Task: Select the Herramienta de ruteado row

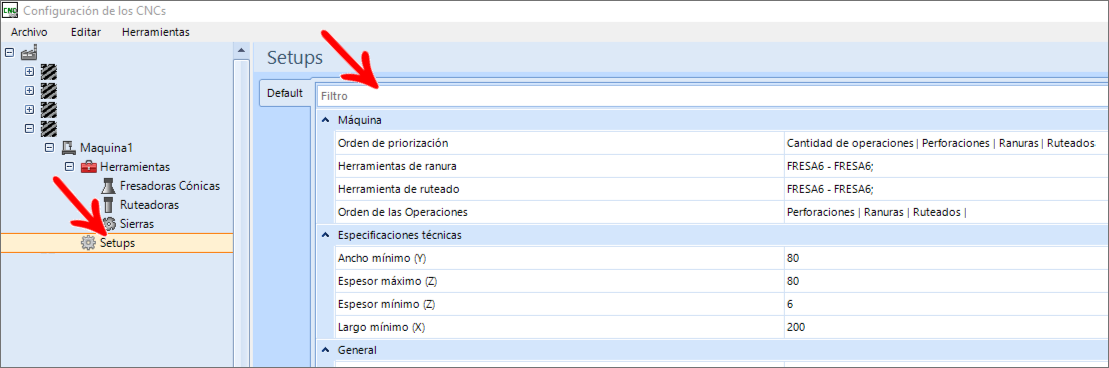Action: pos(559,189)
